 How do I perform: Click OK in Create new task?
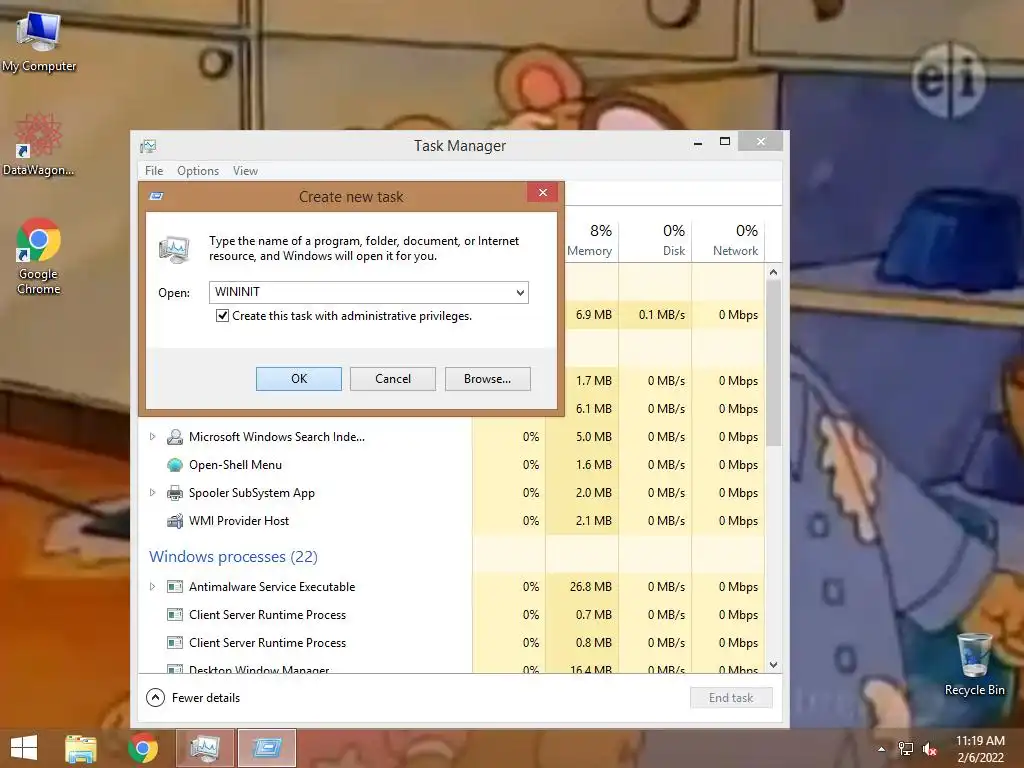(298, 379)
